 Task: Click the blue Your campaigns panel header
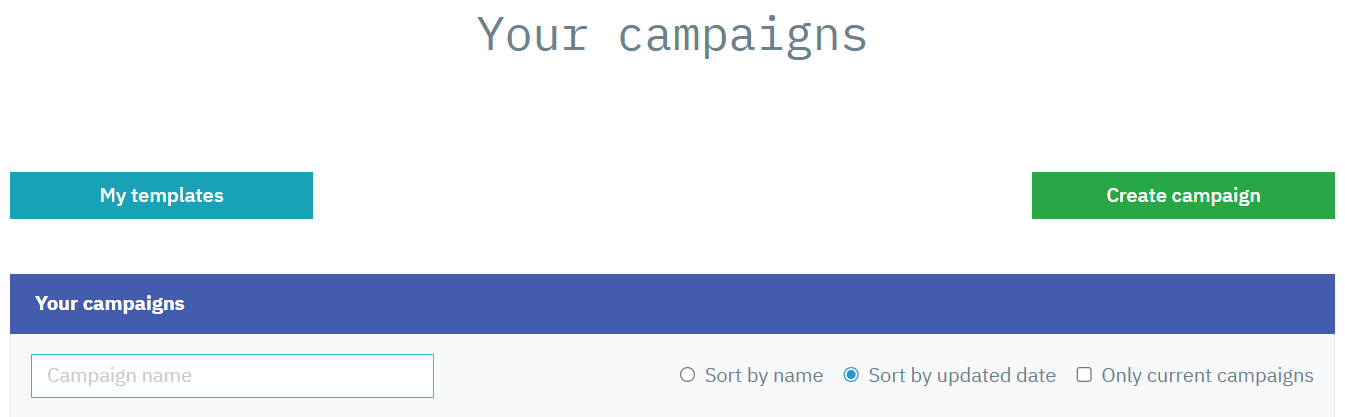click(x=672, y=304)
